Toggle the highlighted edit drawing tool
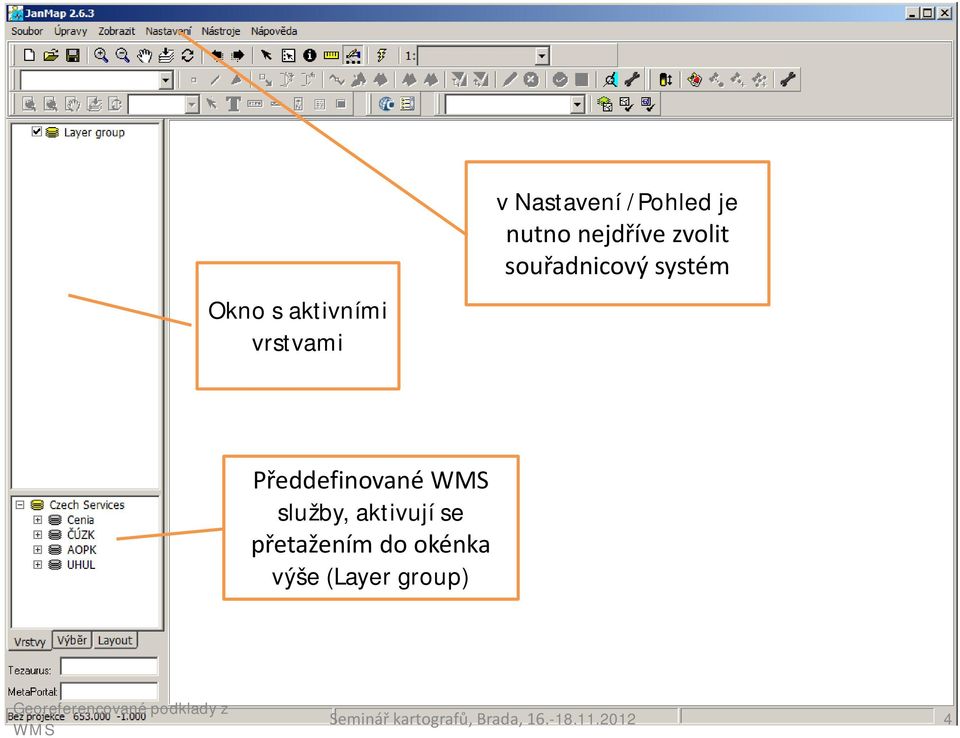960x738 pixels. pos(354,55)
